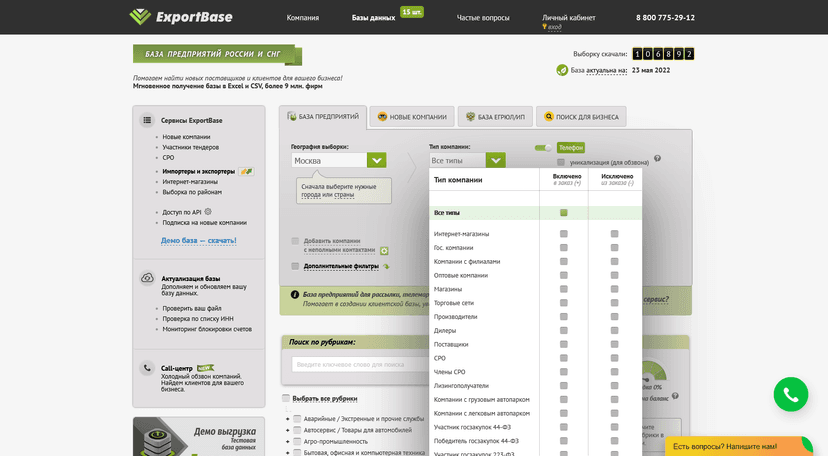Click the gear icon next to Доступ по API
This screenshot has width=828, height=456.
pyautogui.click(x=208, y=212)
